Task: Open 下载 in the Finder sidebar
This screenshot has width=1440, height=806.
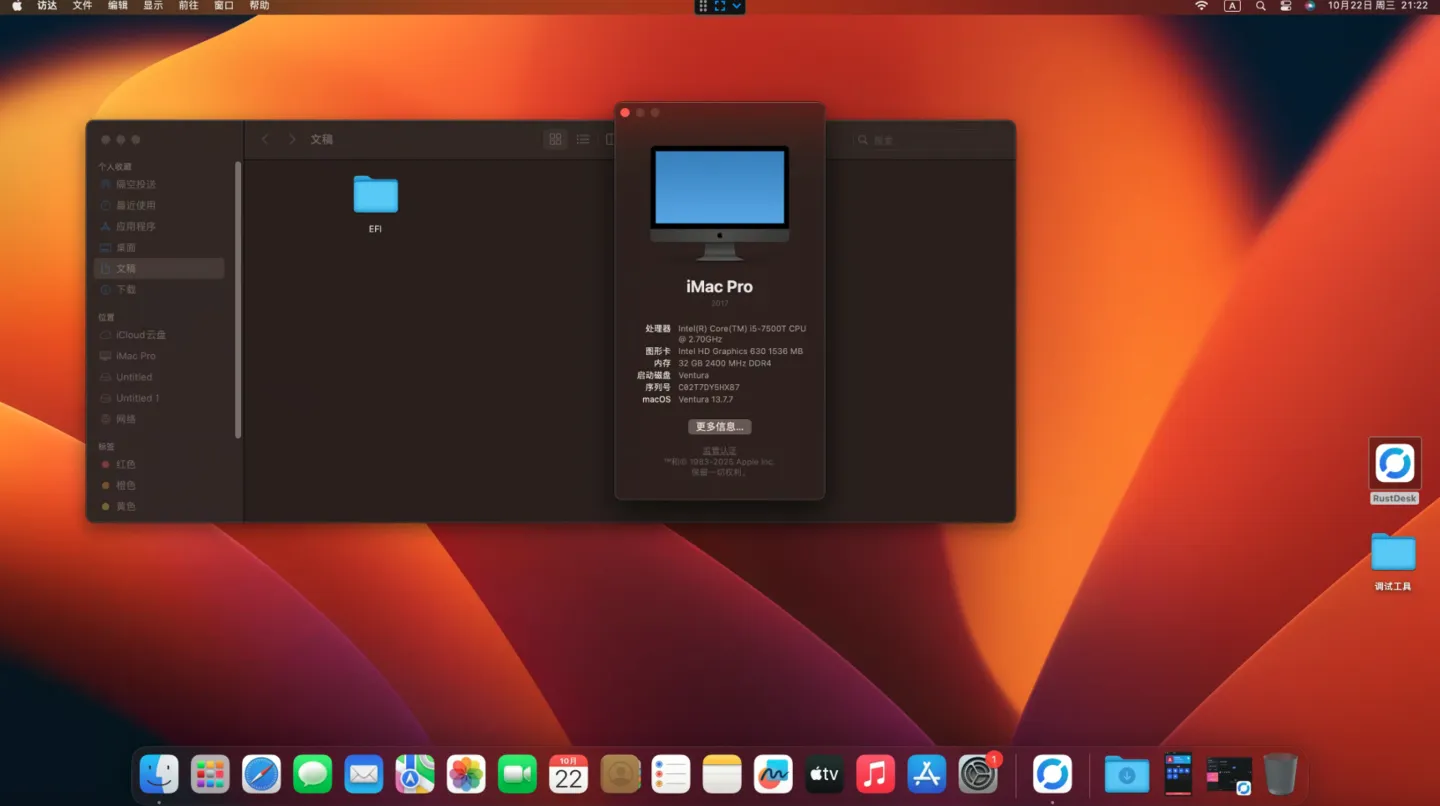Action: coord(124,289)
